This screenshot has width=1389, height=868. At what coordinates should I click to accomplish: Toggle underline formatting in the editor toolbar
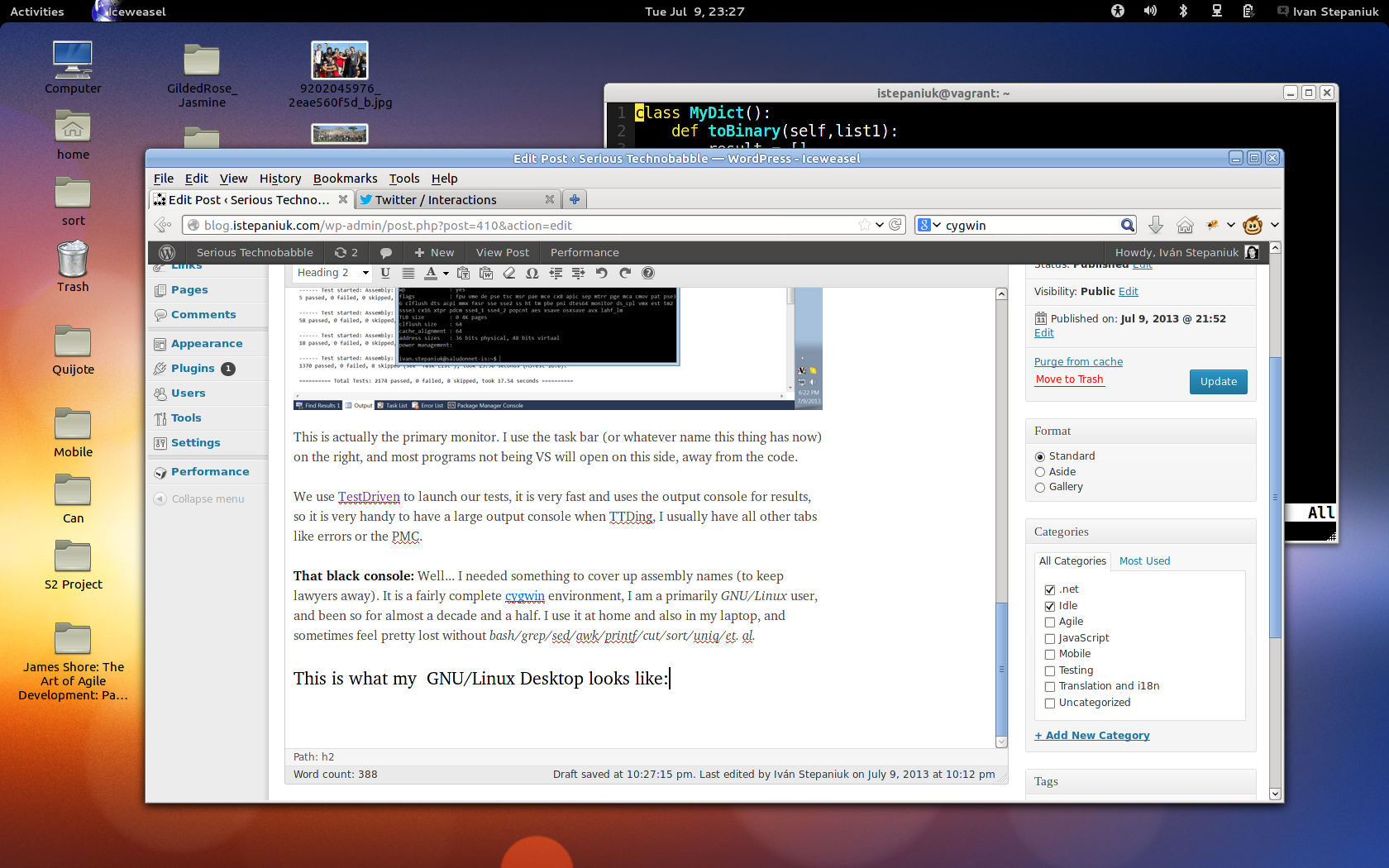pyautogui.click(x=385, y=273)
